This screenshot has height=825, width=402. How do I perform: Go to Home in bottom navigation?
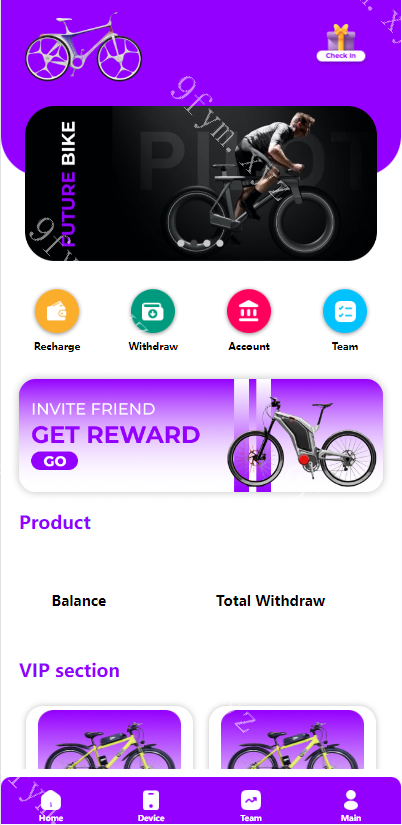pyautogui.click(x=51, y=806)
